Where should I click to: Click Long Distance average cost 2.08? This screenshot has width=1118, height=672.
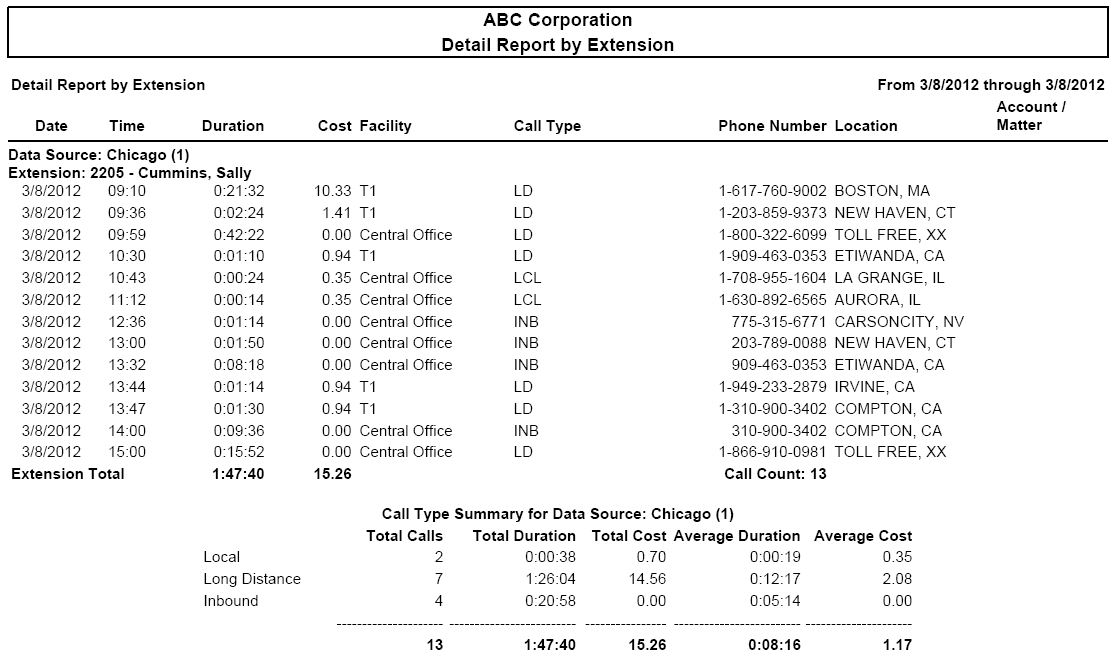[897, 579]
